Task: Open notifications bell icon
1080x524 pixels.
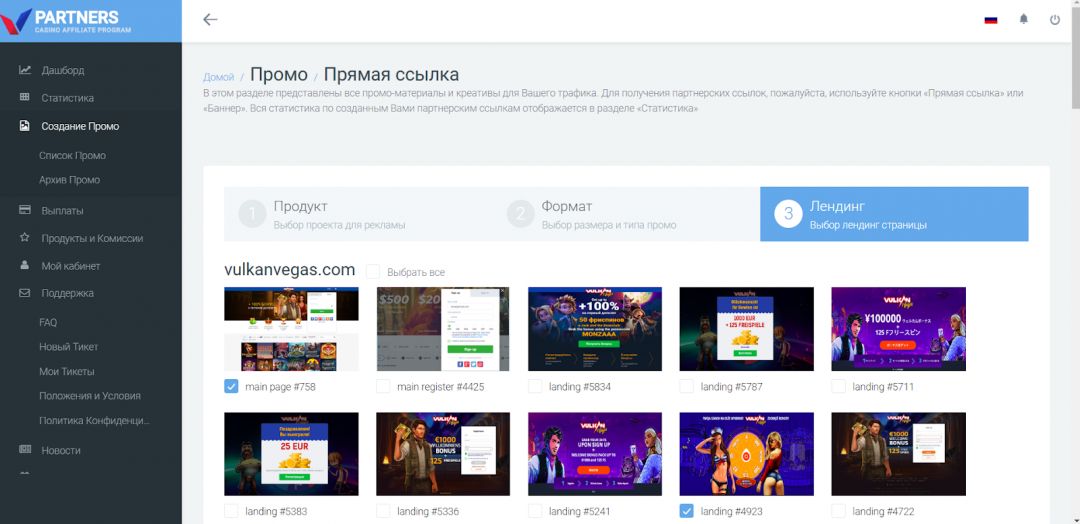Action: pyautogui.click(x=1024, y=19)
